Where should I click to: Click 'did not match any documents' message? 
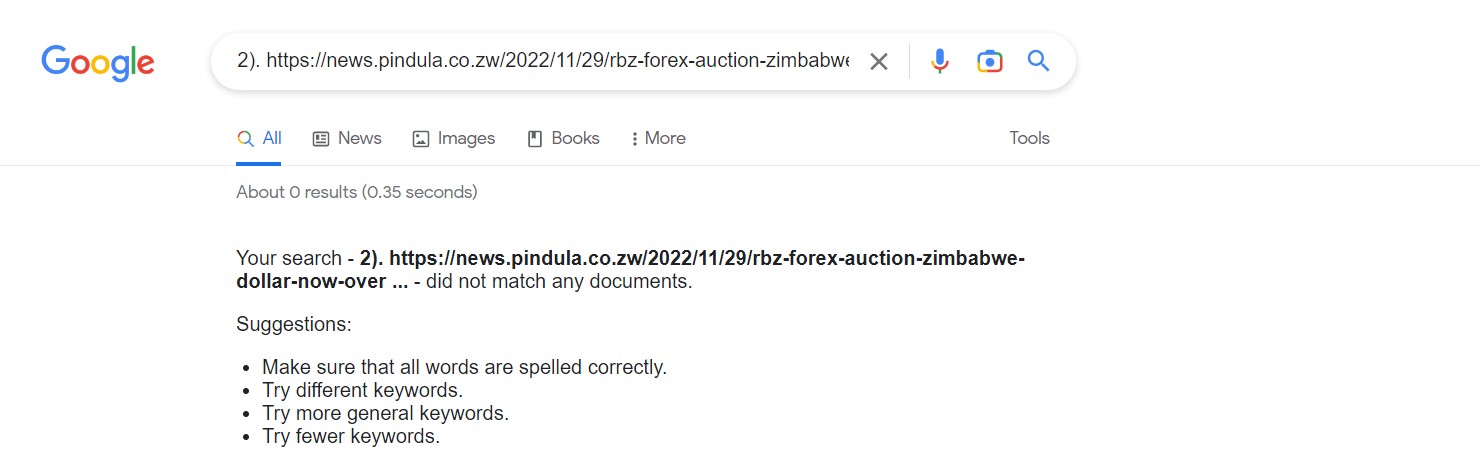pyautogui.click(x=559, y=282)
